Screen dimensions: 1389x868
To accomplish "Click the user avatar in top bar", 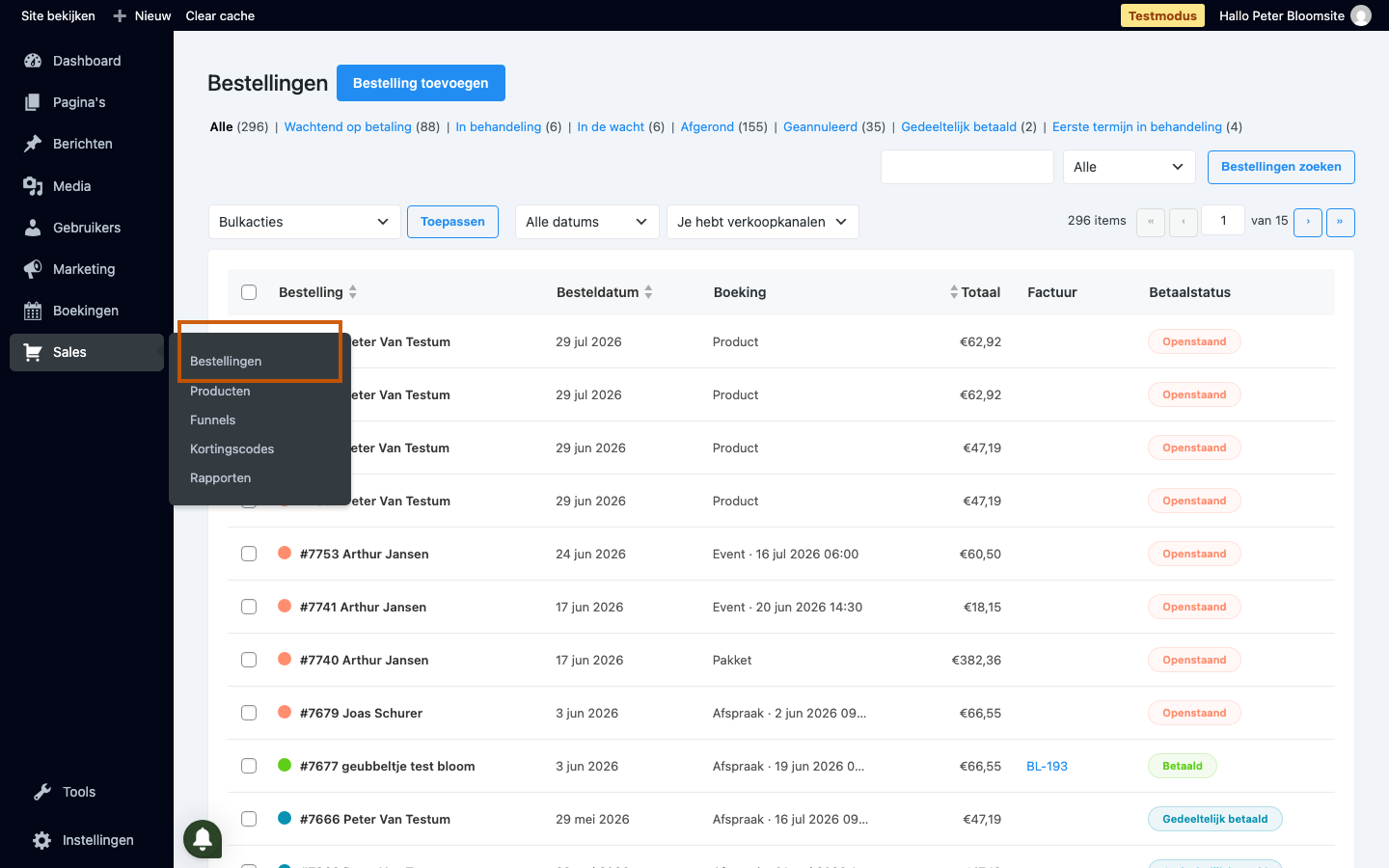I will click(x=1361, y=15).
